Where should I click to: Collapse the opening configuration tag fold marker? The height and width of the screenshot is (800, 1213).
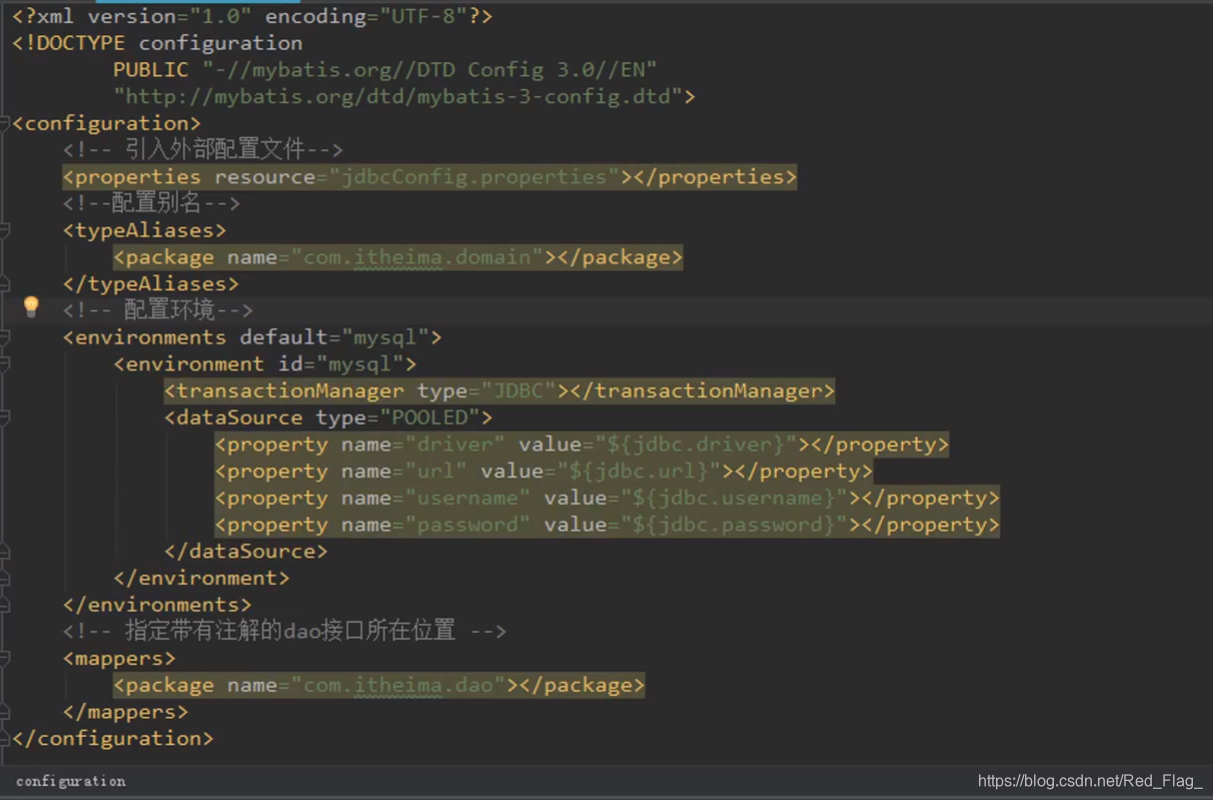pos(4,124)
